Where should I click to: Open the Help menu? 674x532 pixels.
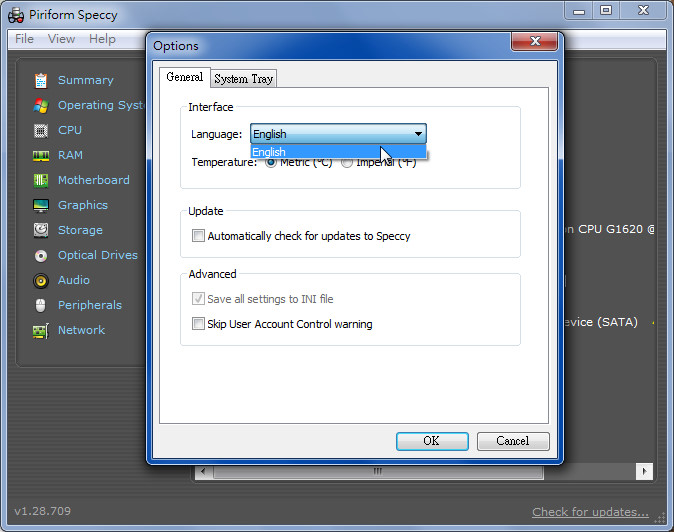click(x=102, y=39)
